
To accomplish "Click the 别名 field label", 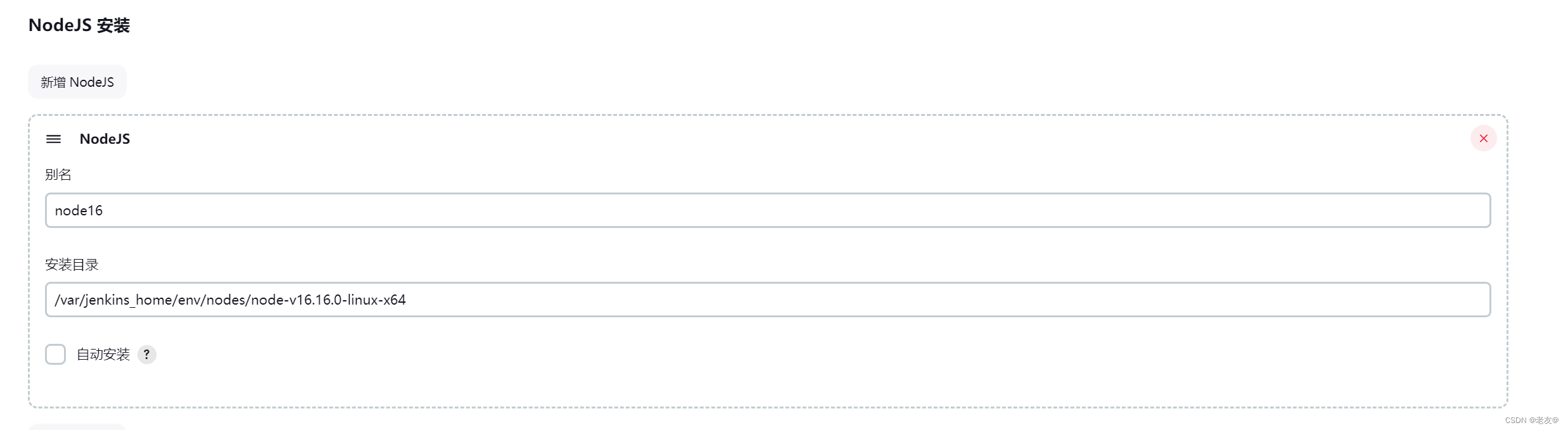I will (x=58, y=175).
